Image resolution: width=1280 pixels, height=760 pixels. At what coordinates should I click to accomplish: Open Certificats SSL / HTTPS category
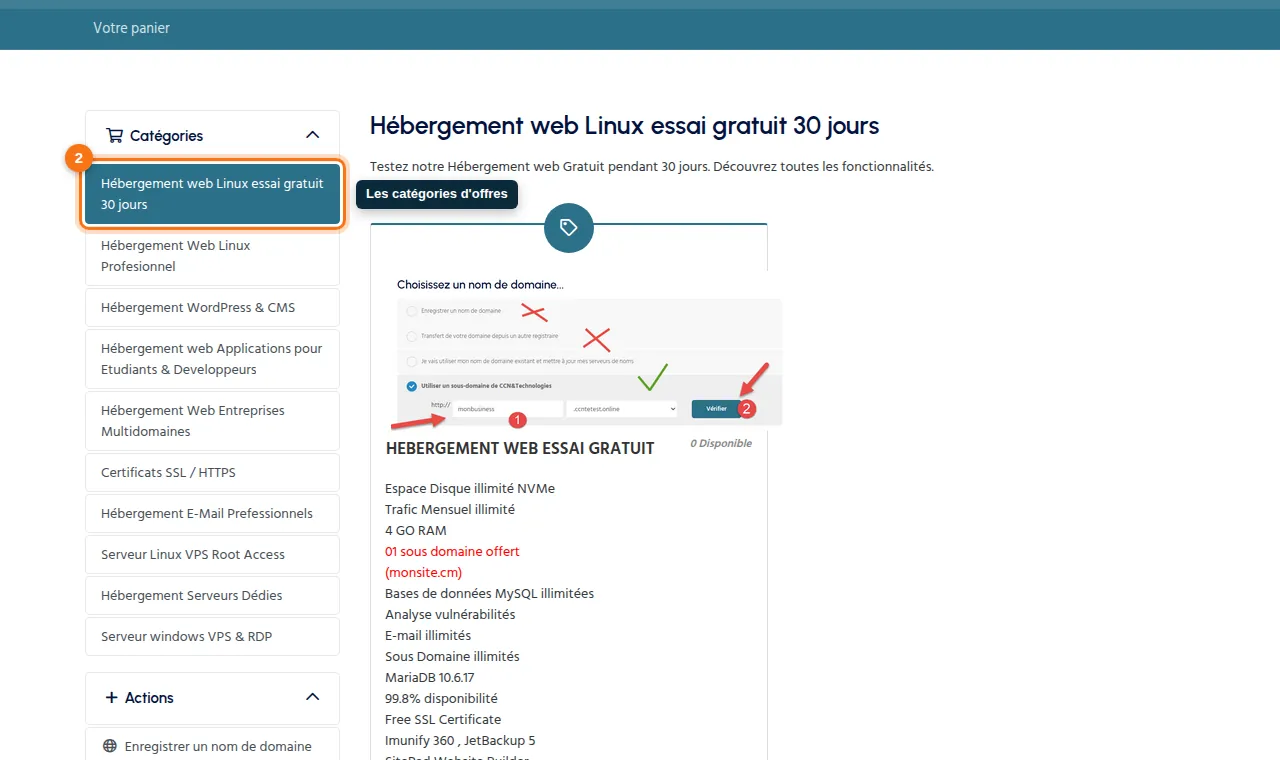click(212, 472)
